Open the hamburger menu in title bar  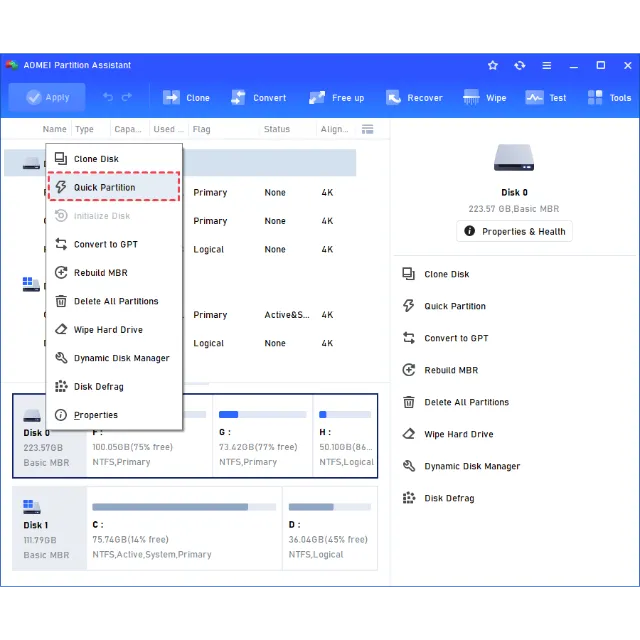click(546, 66)
